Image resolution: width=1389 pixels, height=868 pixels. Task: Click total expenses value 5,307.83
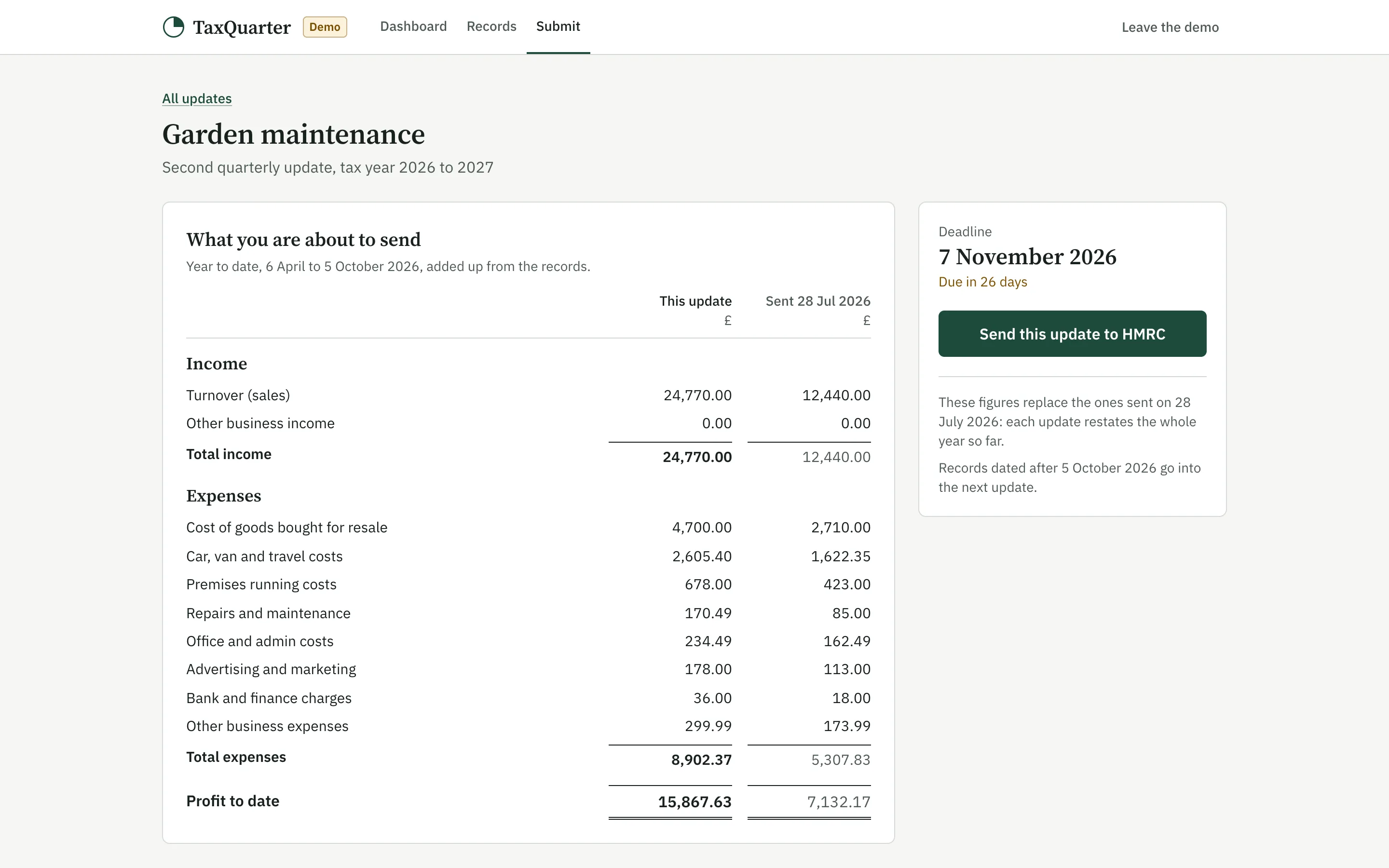pyautogui.click(x=841, y=760)
